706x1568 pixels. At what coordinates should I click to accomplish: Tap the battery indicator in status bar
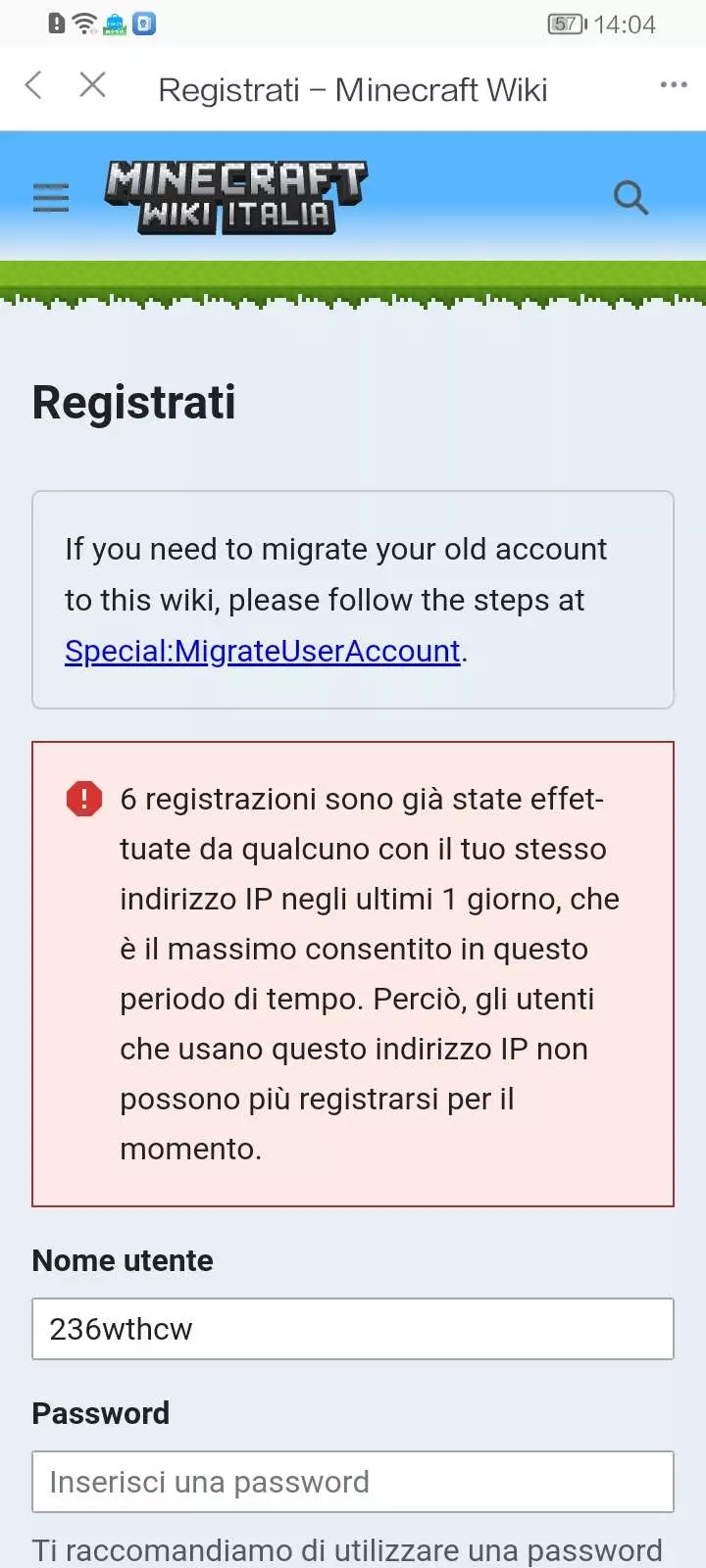[567, 24]
